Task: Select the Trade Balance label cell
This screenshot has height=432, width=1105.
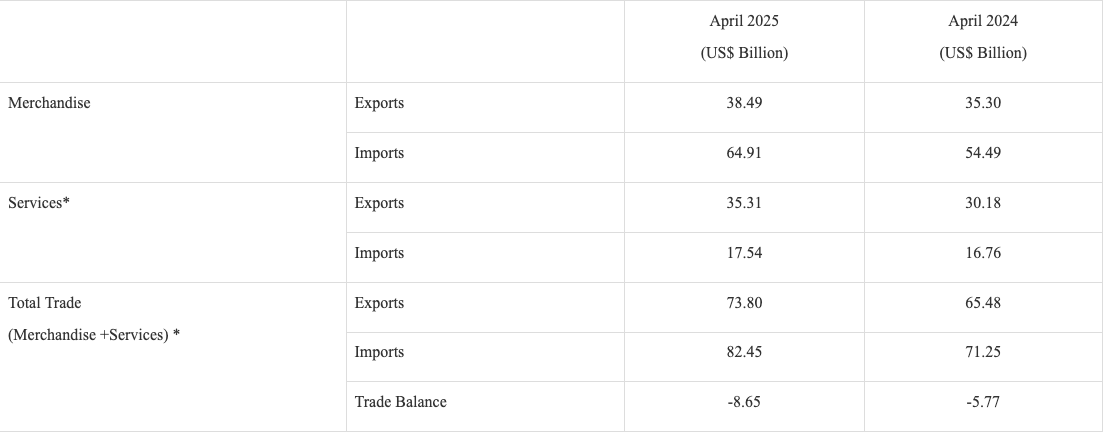Action: 400,402
